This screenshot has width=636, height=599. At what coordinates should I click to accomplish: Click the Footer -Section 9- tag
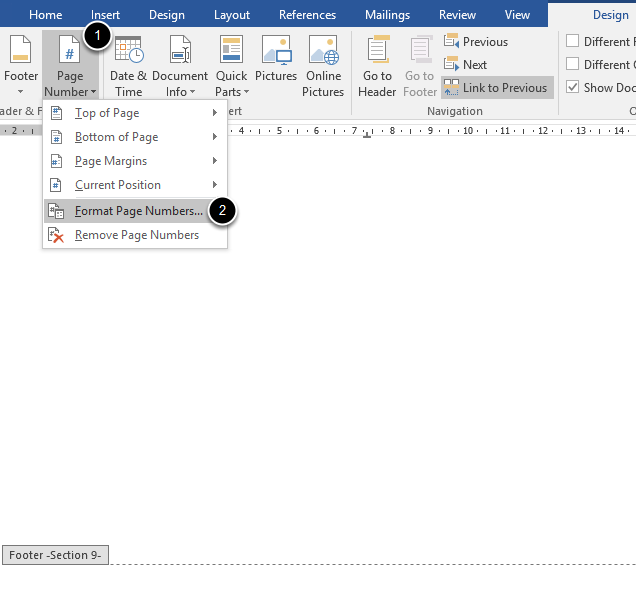click(x=55, y=555)
